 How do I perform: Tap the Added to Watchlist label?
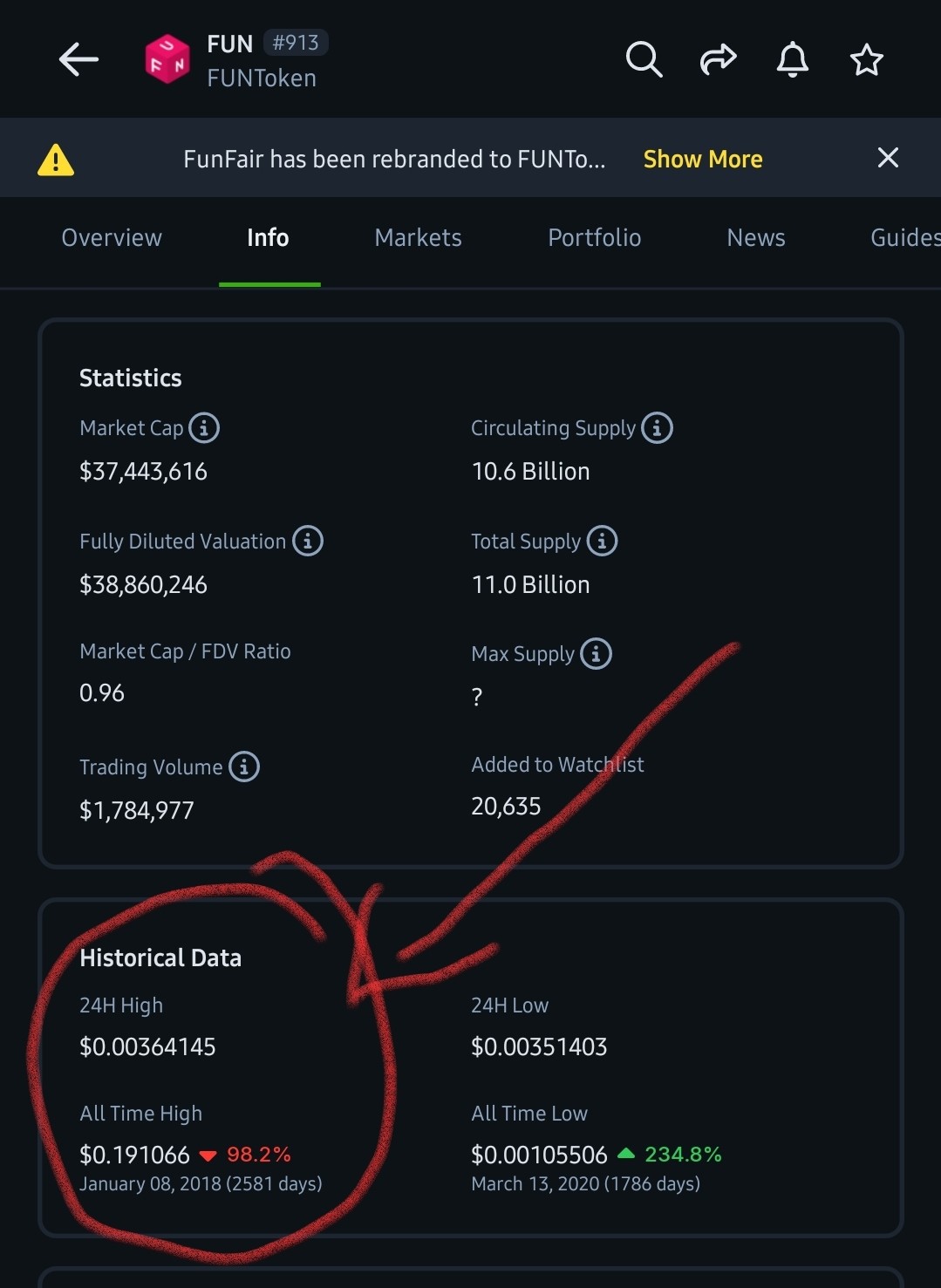point(557,765)
